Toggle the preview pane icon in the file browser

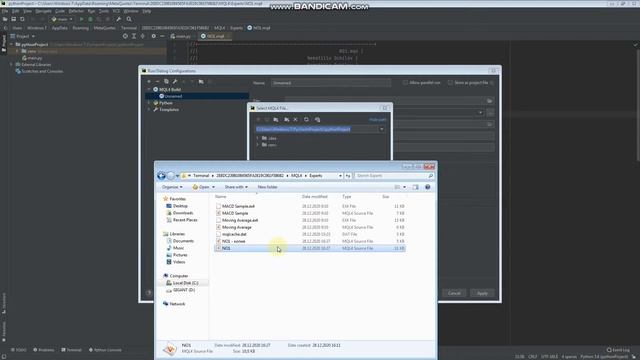coord(416,187)
